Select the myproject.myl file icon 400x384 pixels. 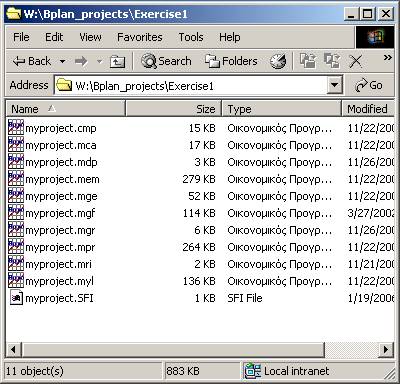pyautogui.click(x=16, y=280)
